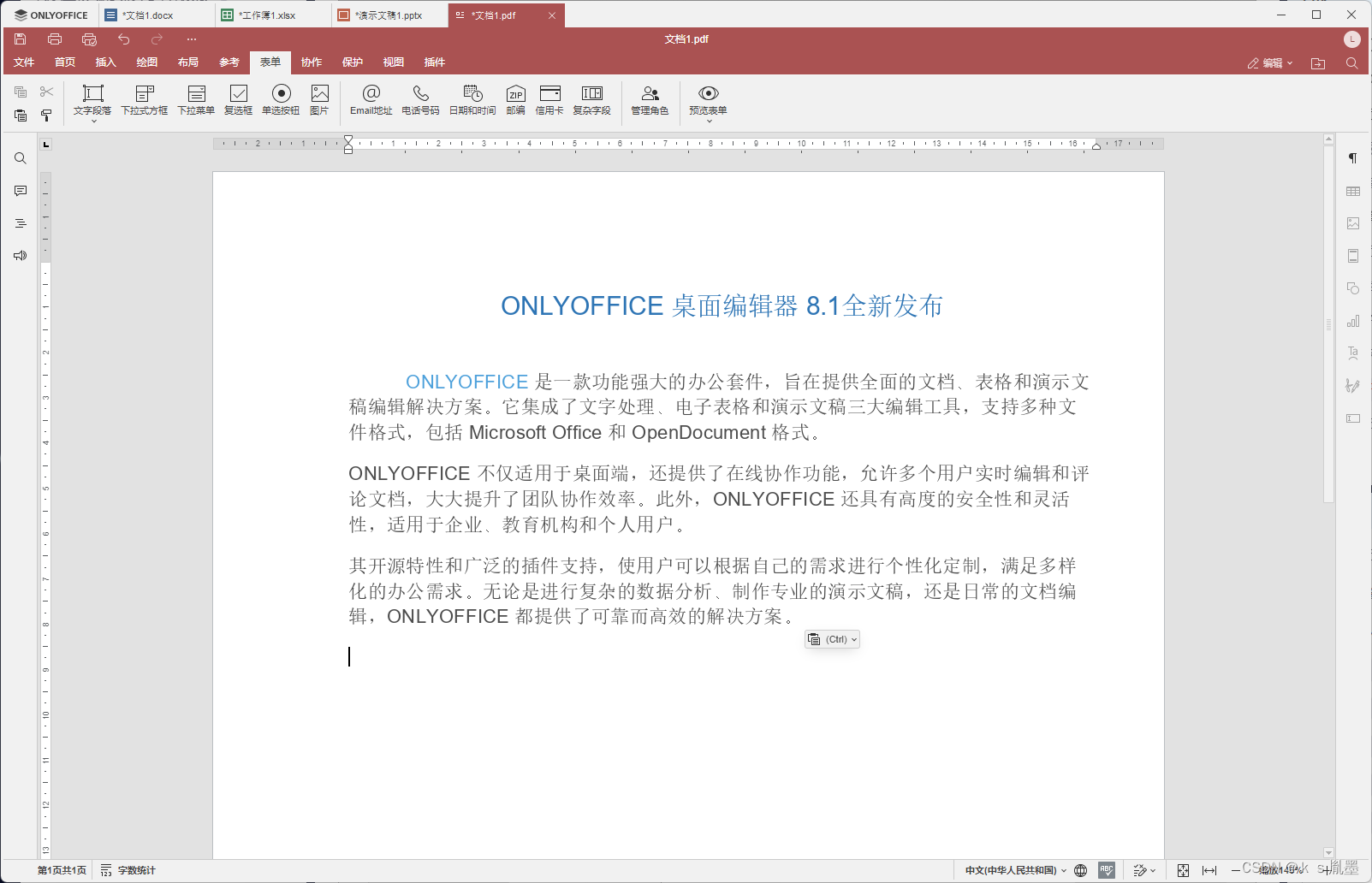Toggle spell checking in status bar
This screenshot has height=883, width=1372.
(x=1107, y=870)
